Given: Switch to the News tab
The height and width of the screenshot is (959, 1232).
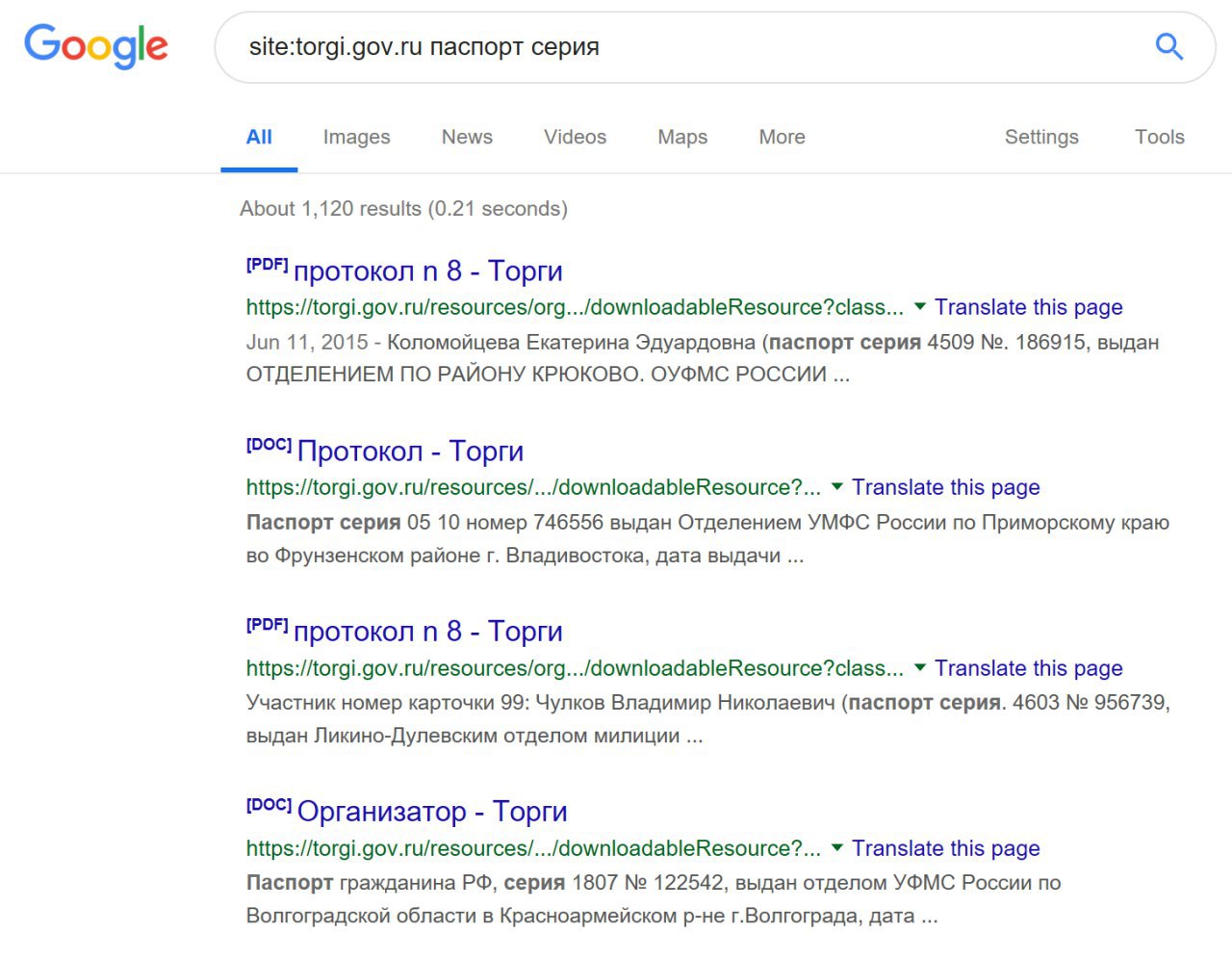Looking at the screenshot, I should pyautogui.click(x=467, y=137).
